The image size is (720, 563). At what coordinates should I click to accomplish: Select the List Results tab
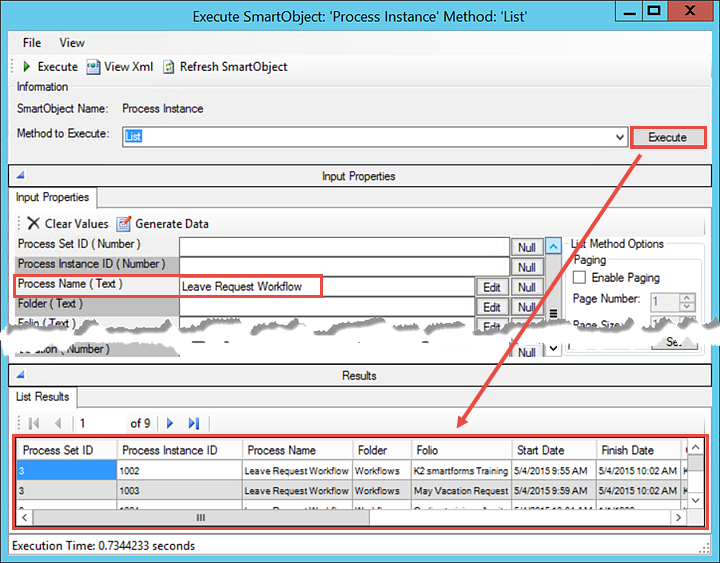[42, 397]
